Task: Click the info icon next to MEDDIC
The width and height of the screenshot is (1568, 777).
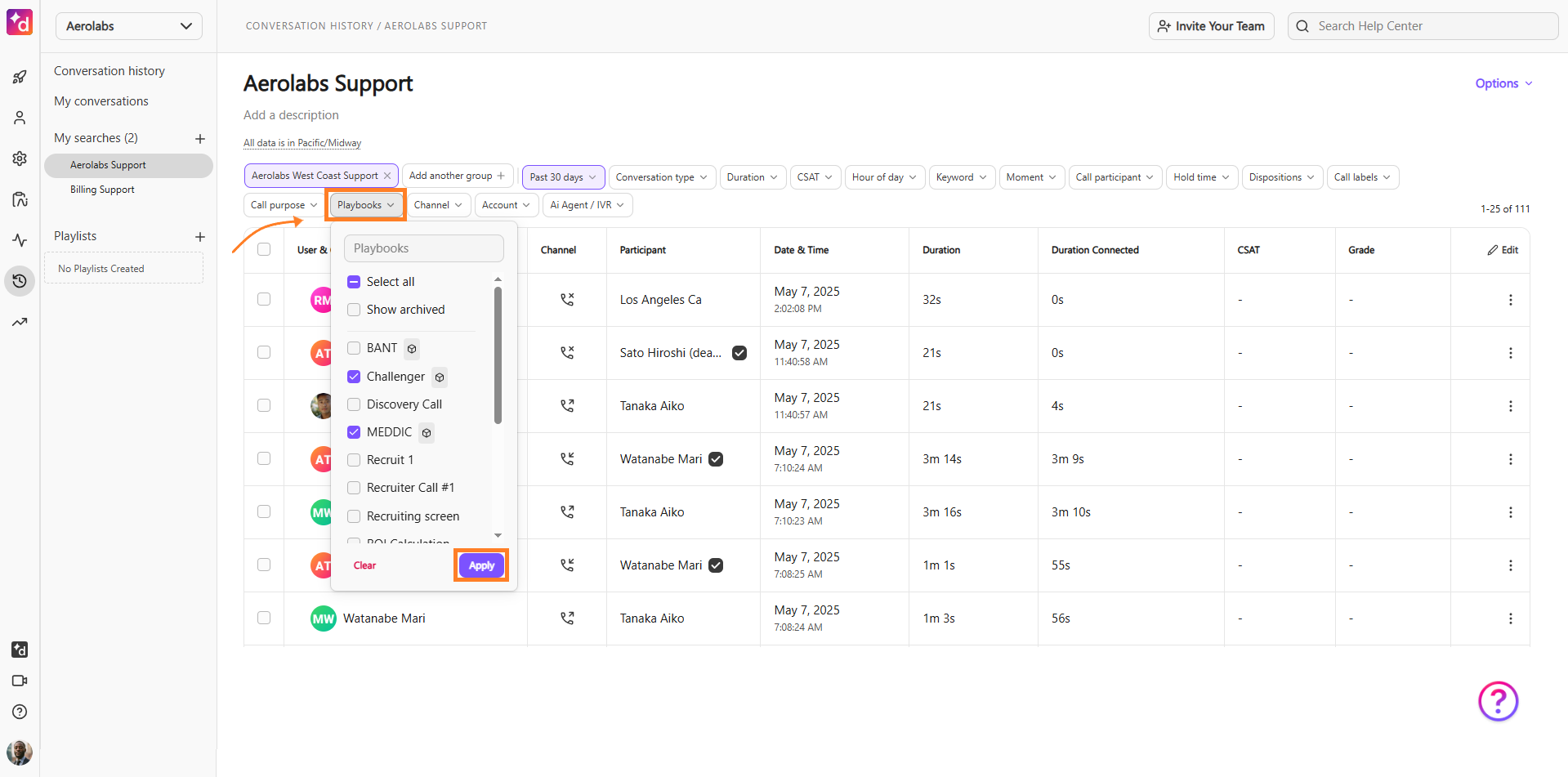Action: pyautogui.click(x=427, y=433)
